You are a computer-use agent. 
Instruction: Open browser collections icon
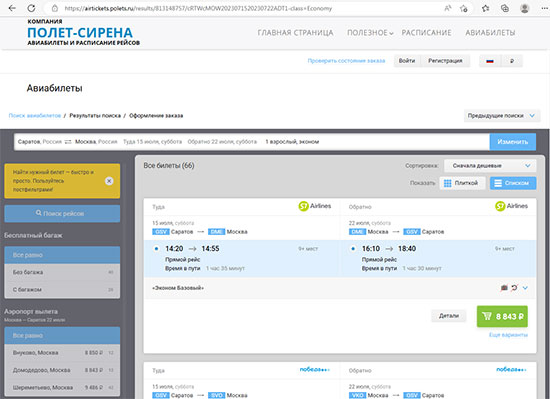(x=505, y=8)
